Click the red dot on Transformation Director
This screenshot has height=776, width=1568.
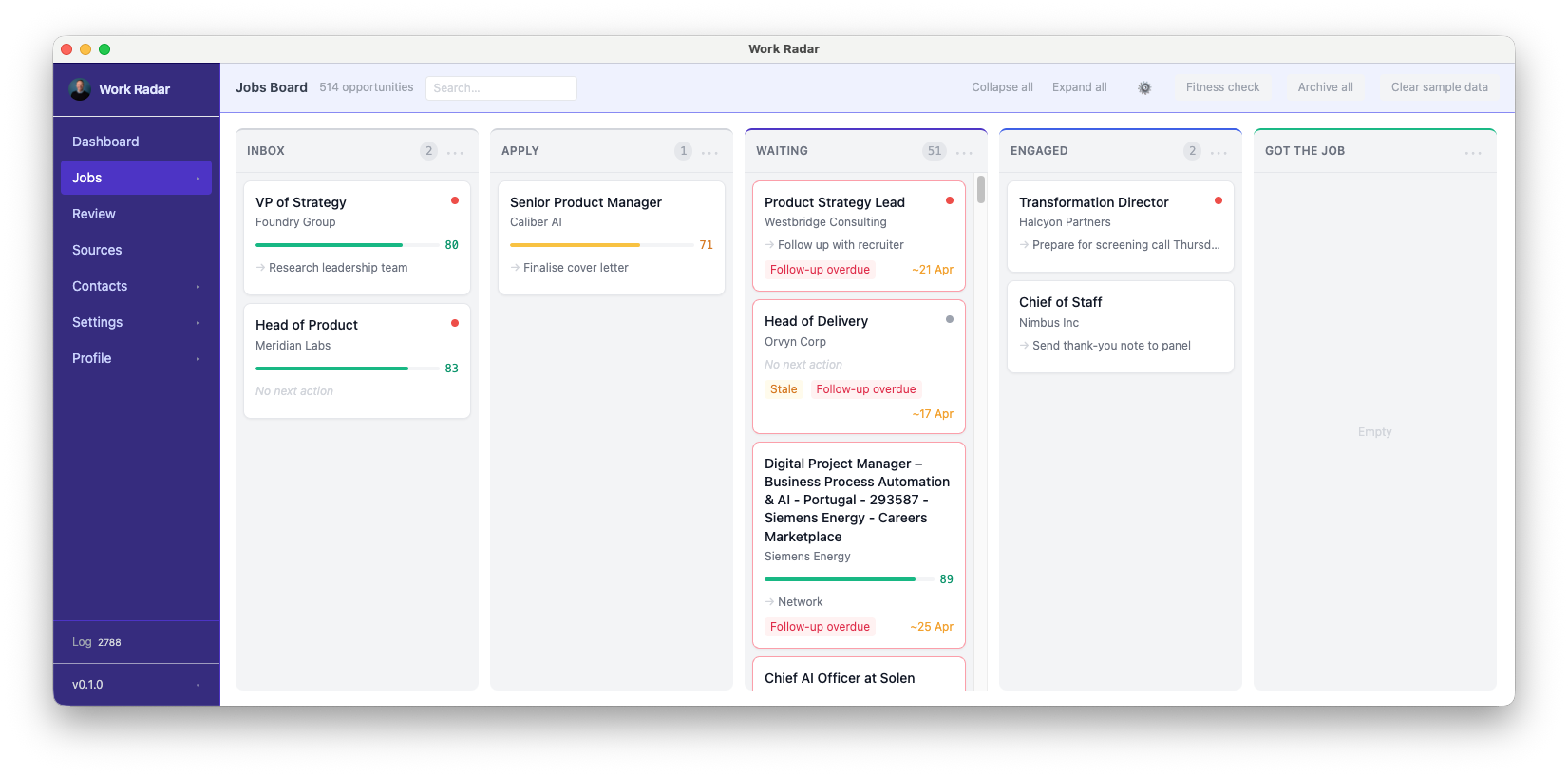(x=1219, y=200)
